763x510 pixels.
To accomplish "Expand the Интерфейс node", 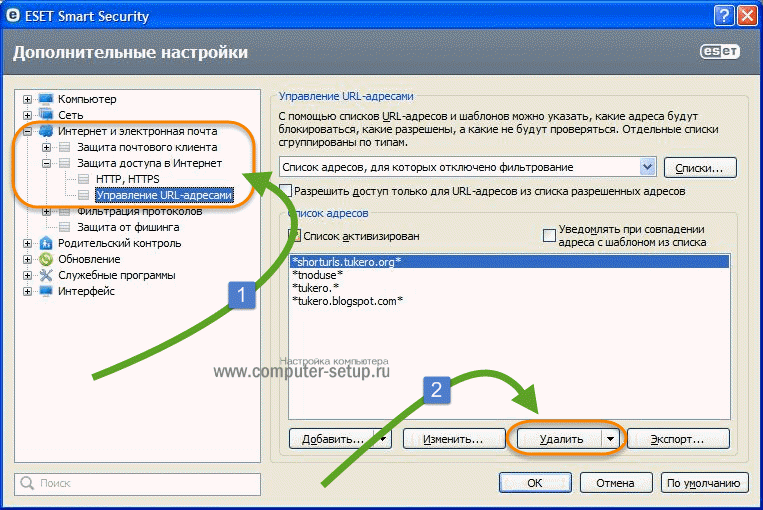I will (27, 291).
